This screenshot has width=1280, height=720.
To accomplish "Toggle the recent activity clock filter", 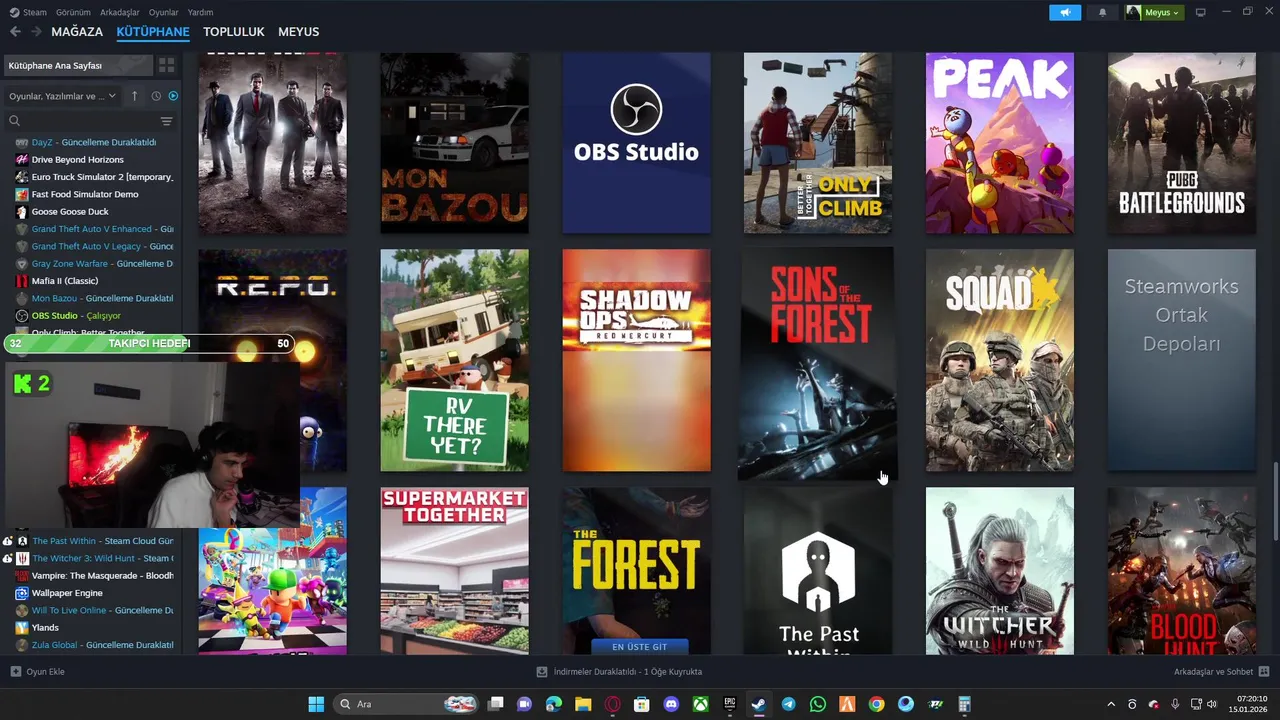I will (156, 96).
